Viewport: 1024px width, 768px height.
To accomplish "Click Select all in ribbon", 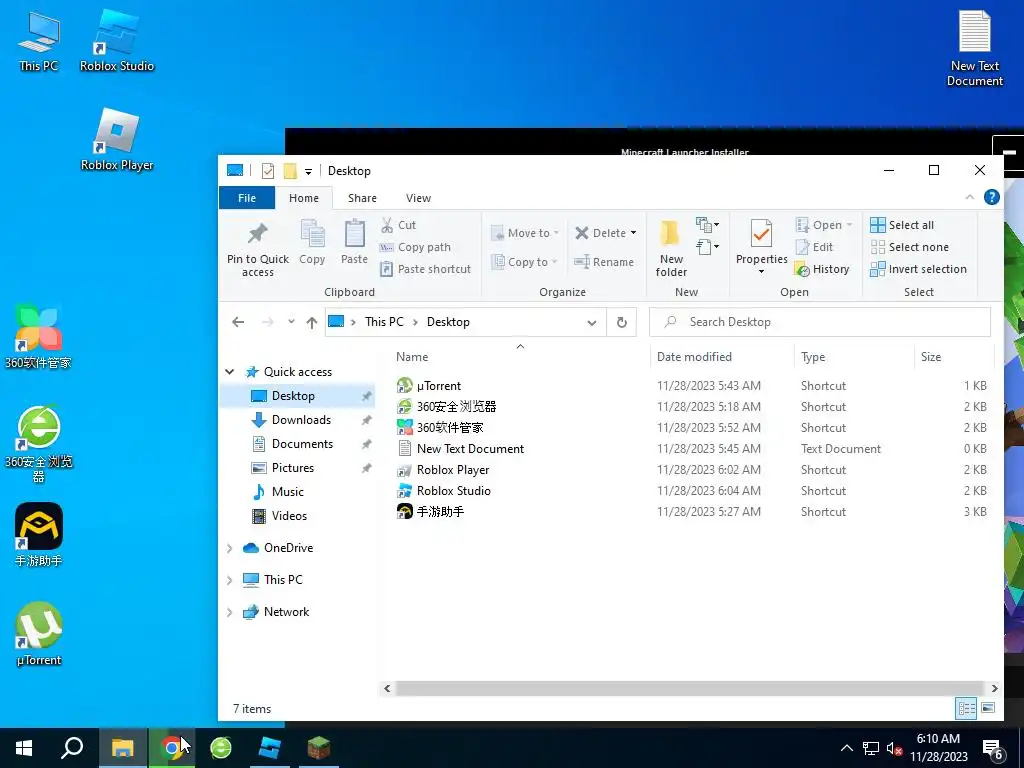I will (902, 225).
